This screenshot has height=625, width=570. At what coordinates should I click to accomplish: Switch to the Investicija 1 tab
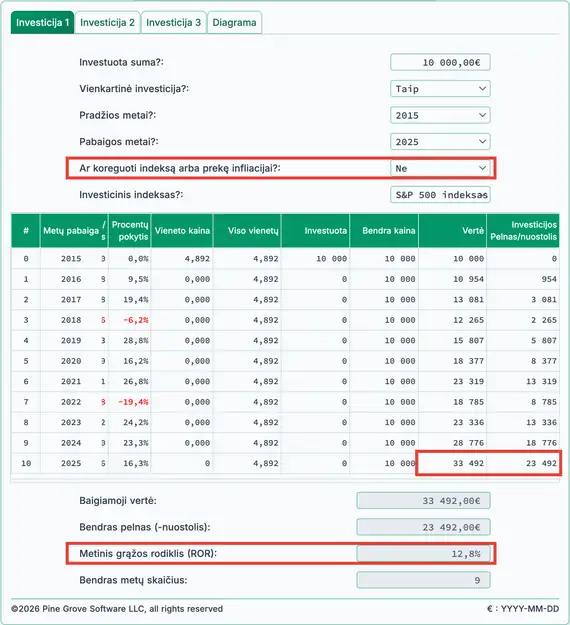(x=42, y=22)
